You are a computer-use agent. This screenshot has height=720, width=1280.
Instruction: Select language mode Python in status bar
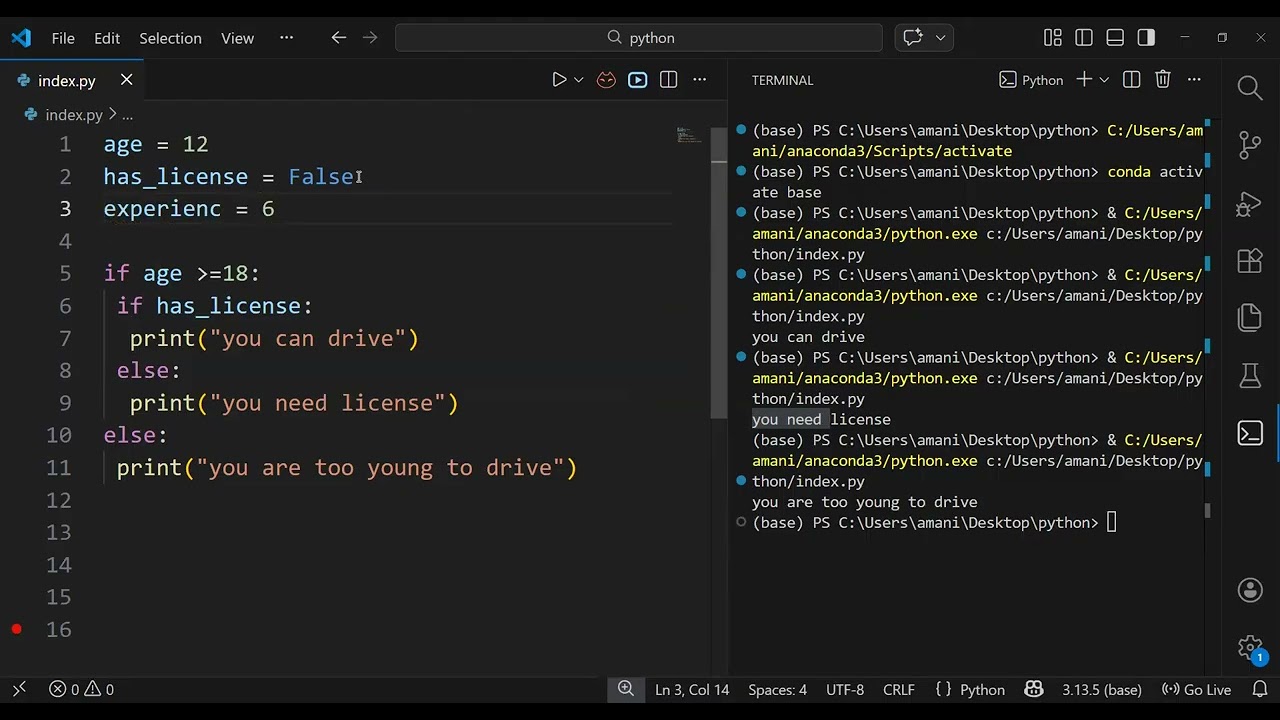(x=982, y=689)
